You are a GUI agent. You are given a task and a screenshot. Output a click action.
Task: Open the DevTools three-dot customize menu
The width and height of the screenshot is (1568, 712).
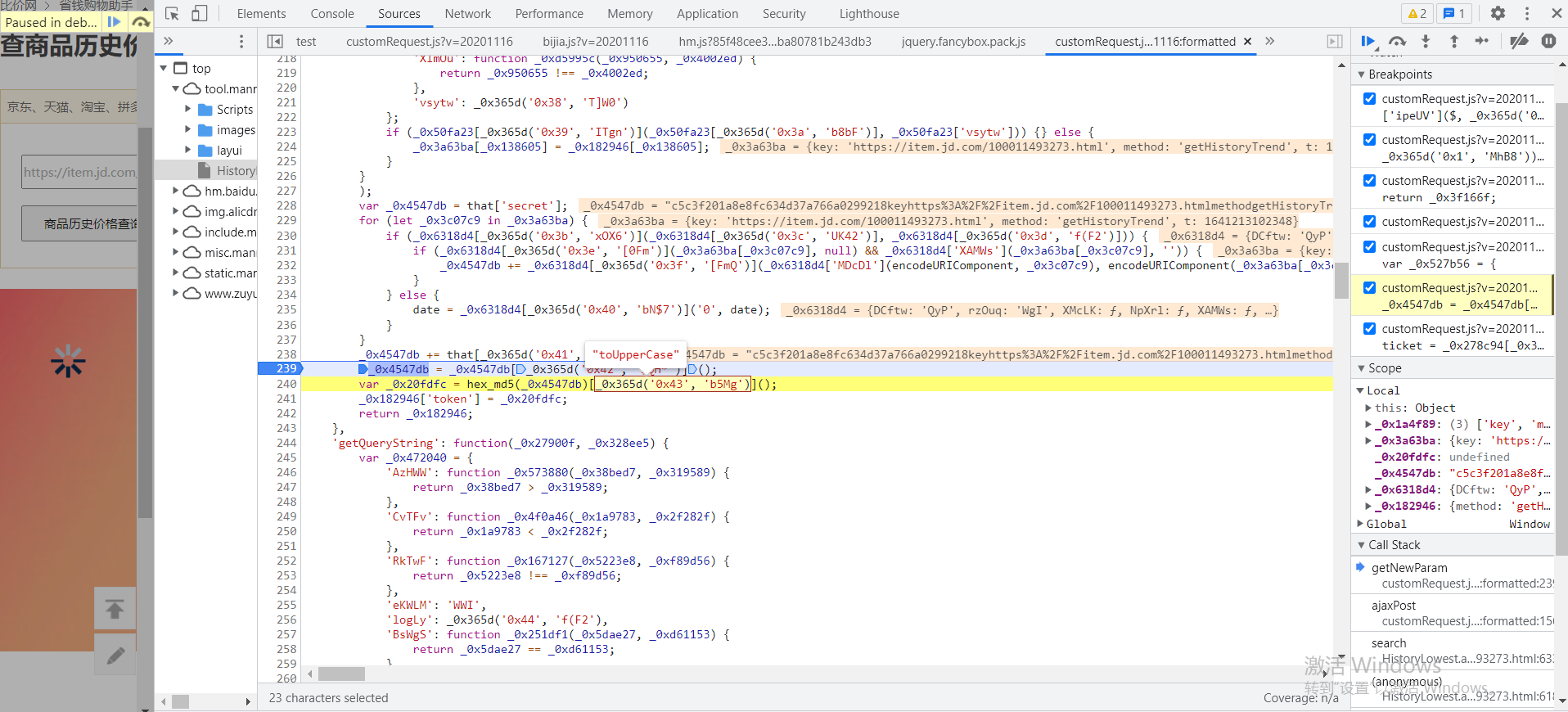1526,13
